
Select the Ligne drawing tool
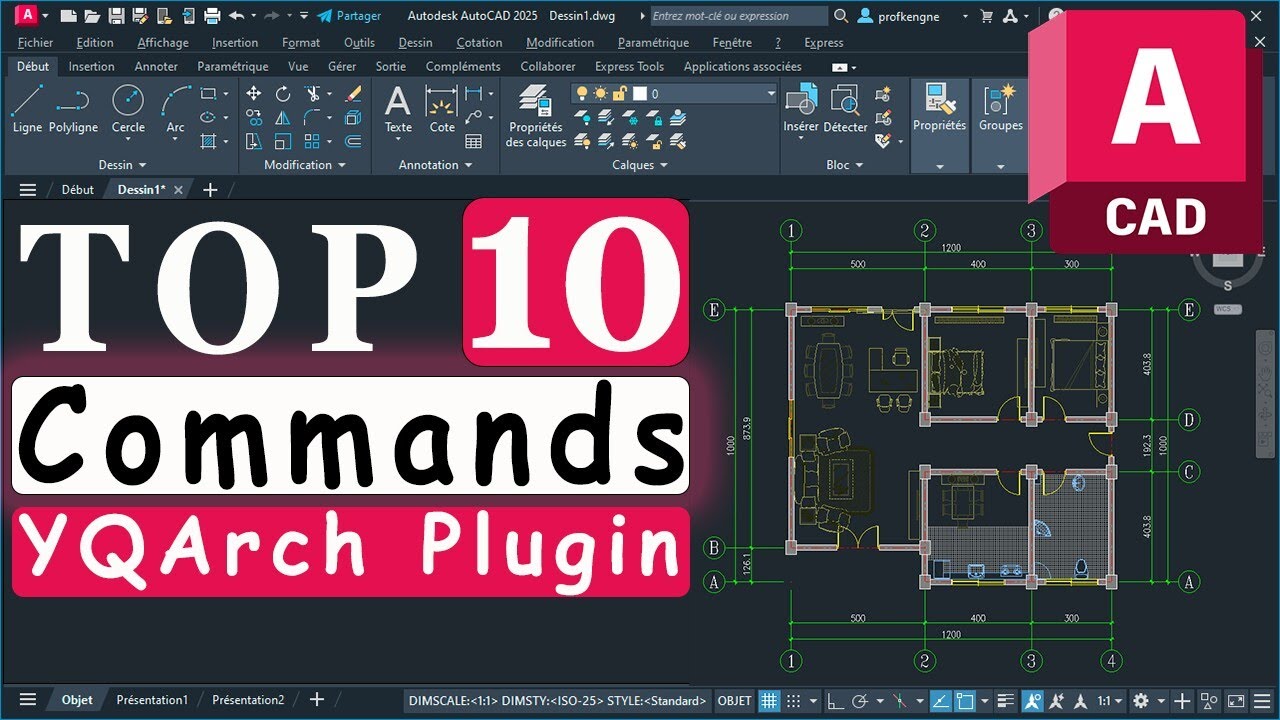[x=27, y=109]
